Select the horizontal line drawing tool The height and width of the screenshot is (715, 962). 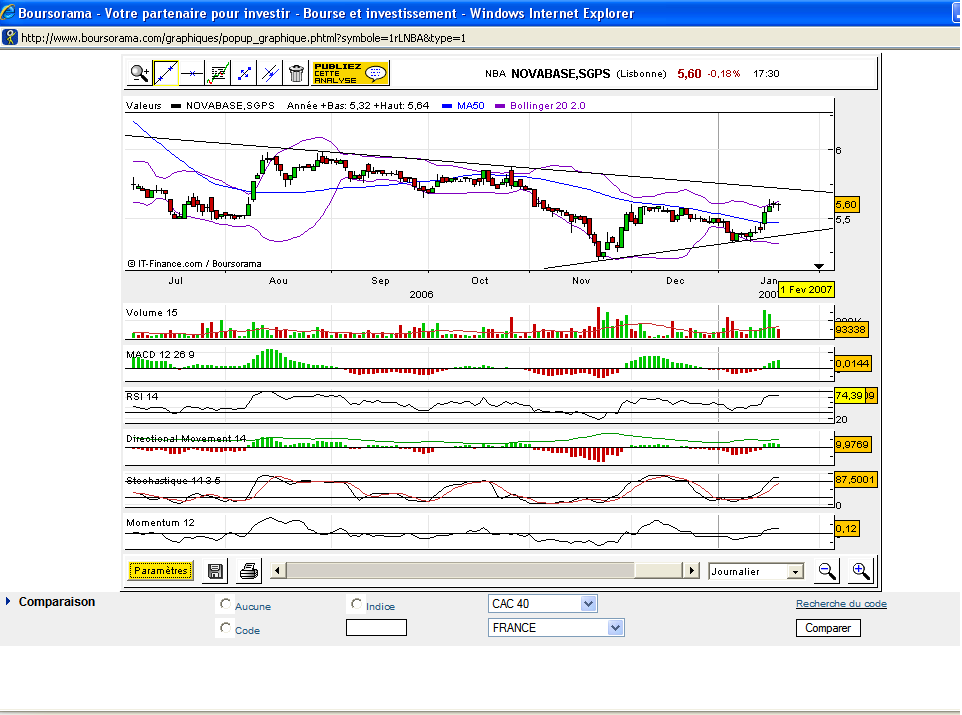pyautogui.click(x=192, y=73)
